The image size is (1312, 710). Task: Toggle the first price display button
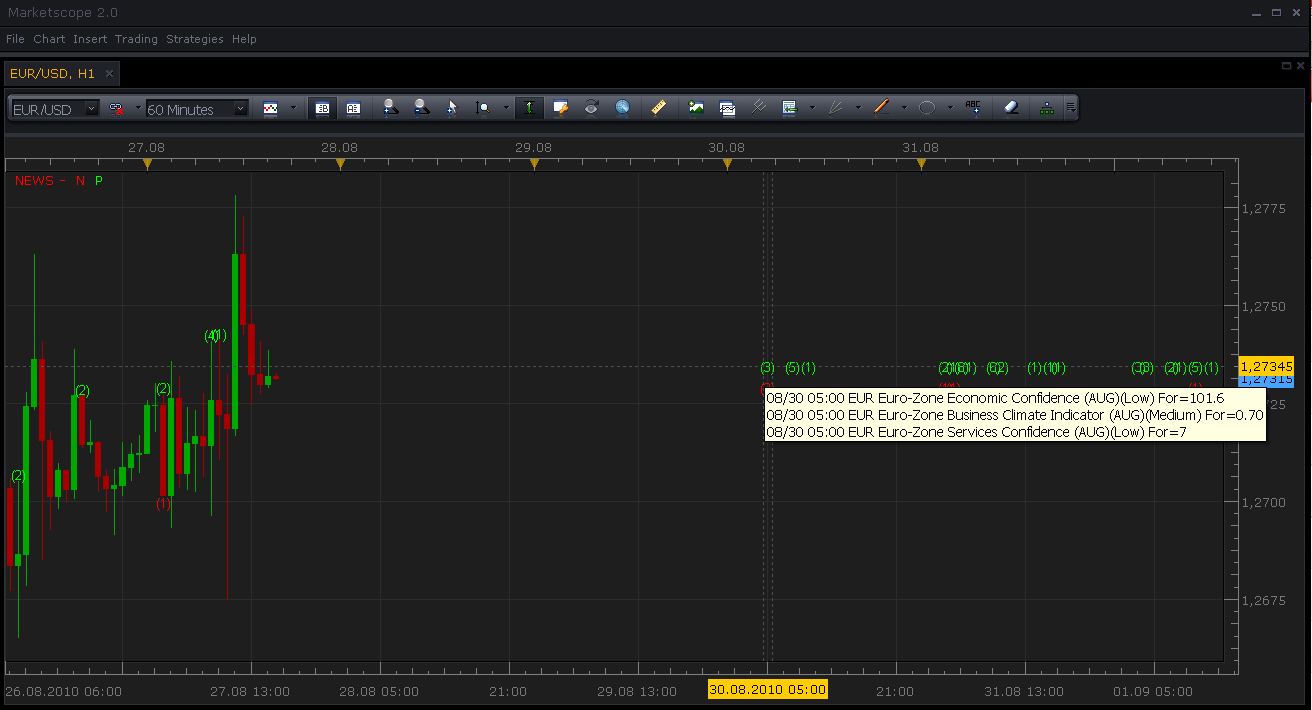coord(322,108)
